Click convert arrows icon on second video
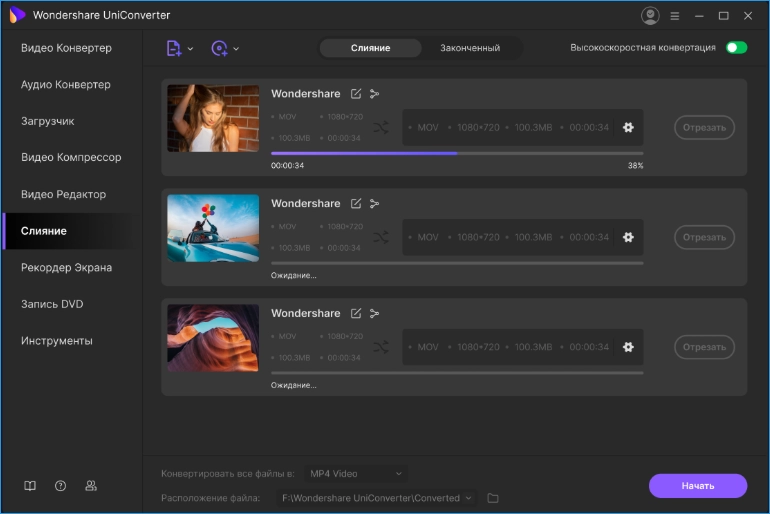Image resolution: width=770 pixels, height=514 pixels. pyautogui.click(x=381, y=238)
